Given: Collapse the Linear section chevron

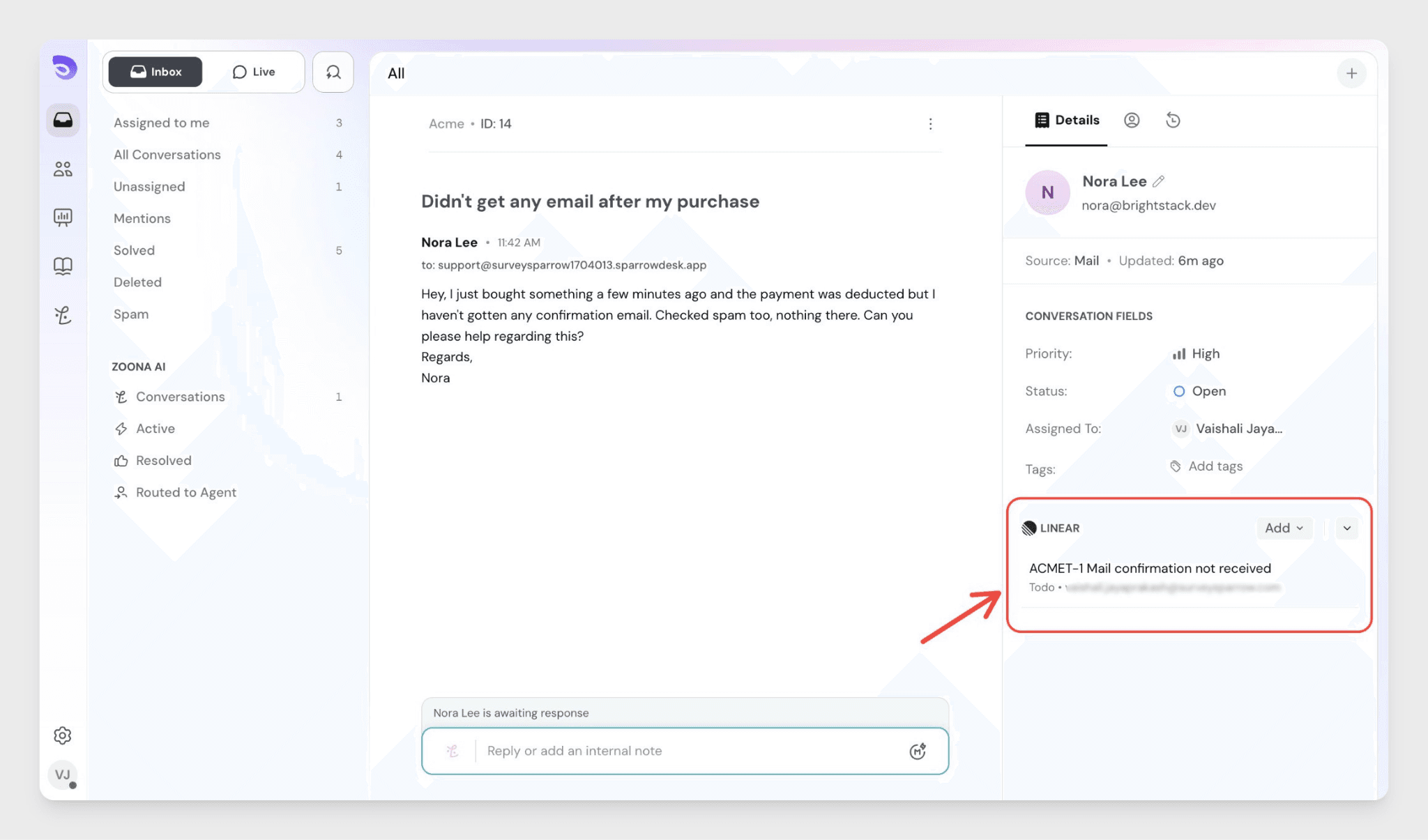Looking at the screenshot, I should click(1347, 528).
